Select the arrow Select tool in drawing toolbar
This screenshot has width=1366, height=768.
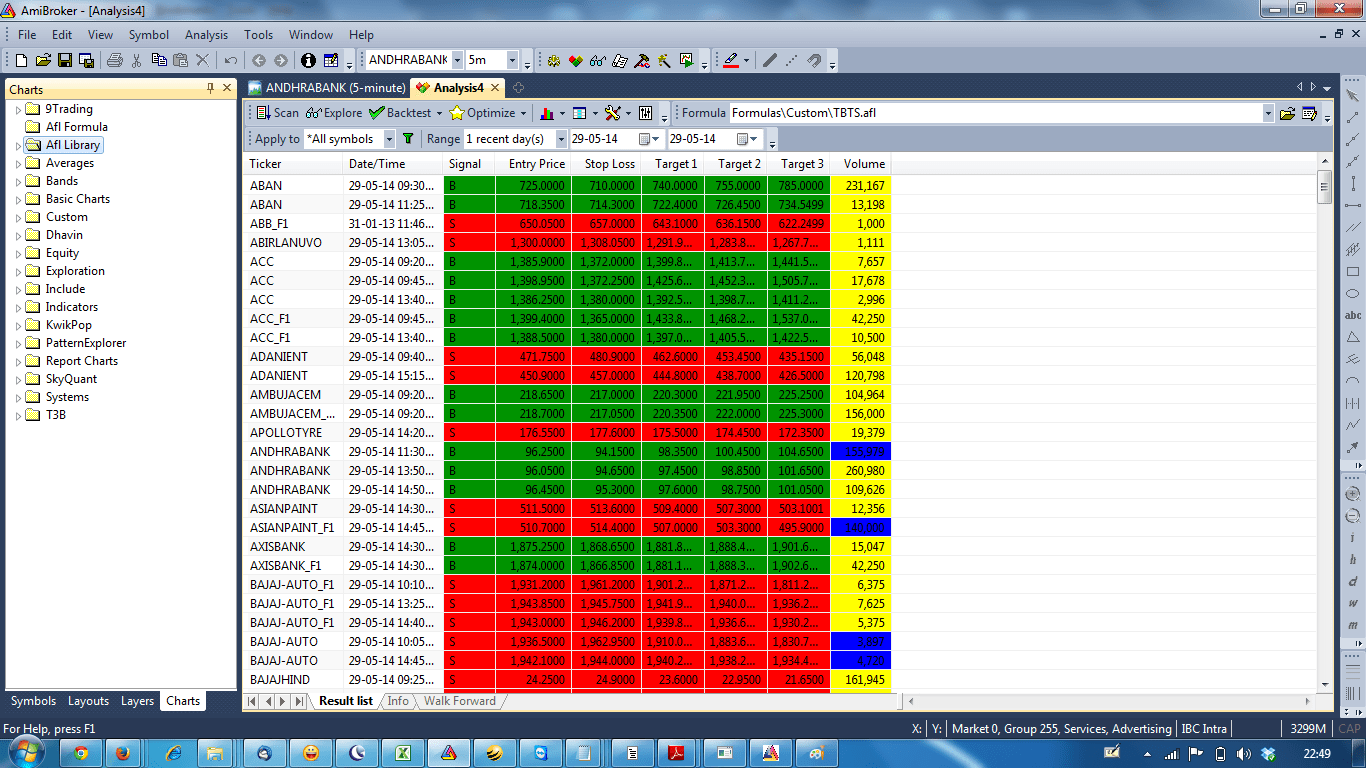[1352, 96]
